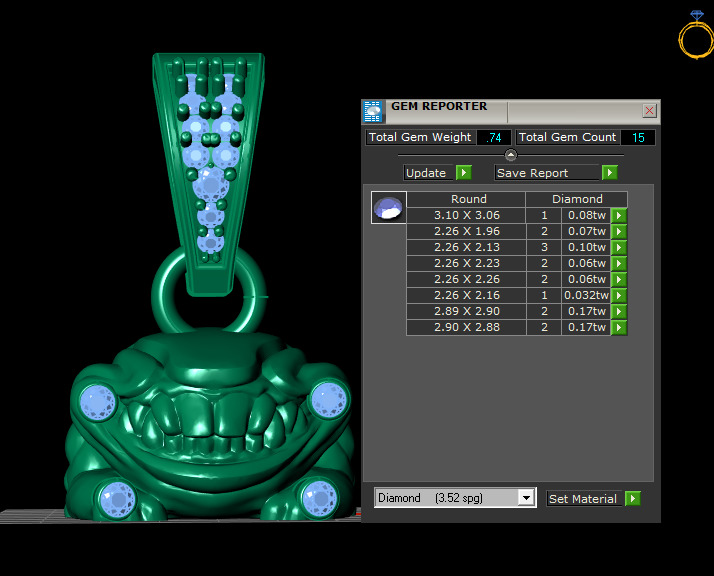Click green arrow for 2.26 X 2.13 row
The height and width of the screenshot is (576, 714).
(619, 247)
